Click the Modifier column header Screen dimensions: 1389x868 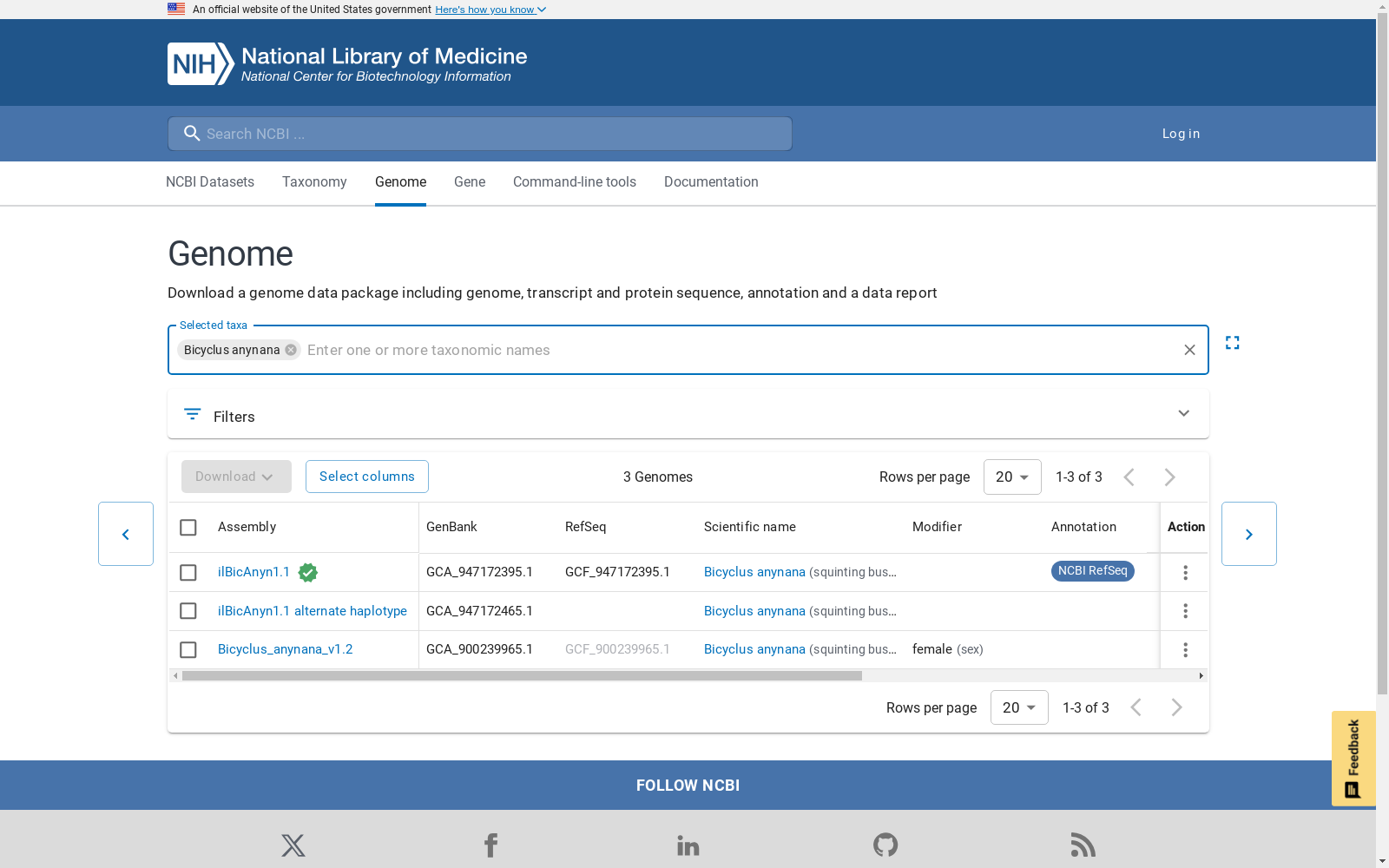point(937,527)
